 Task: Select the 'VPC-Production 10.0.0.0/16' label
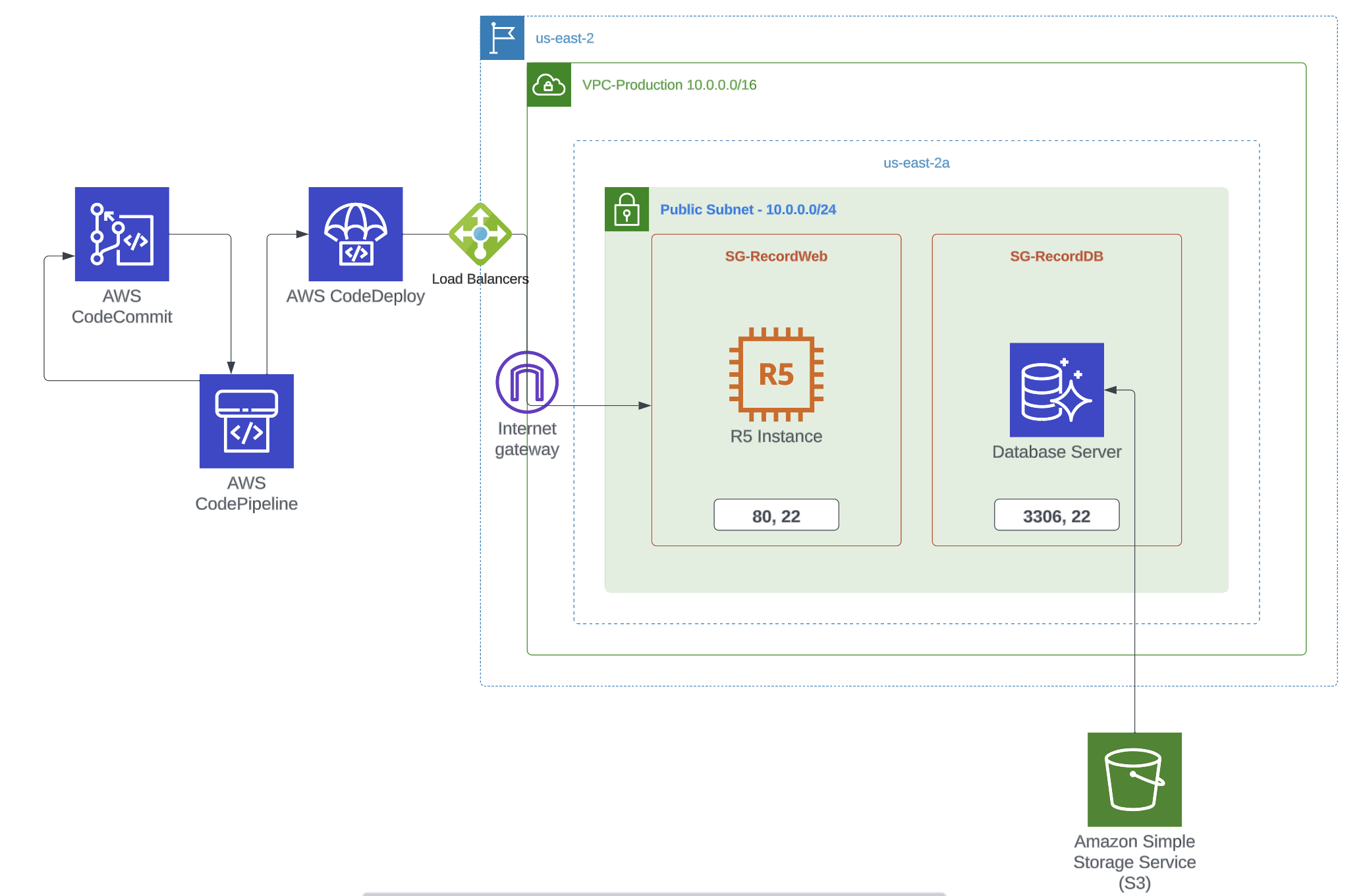(x=669, y=85)
